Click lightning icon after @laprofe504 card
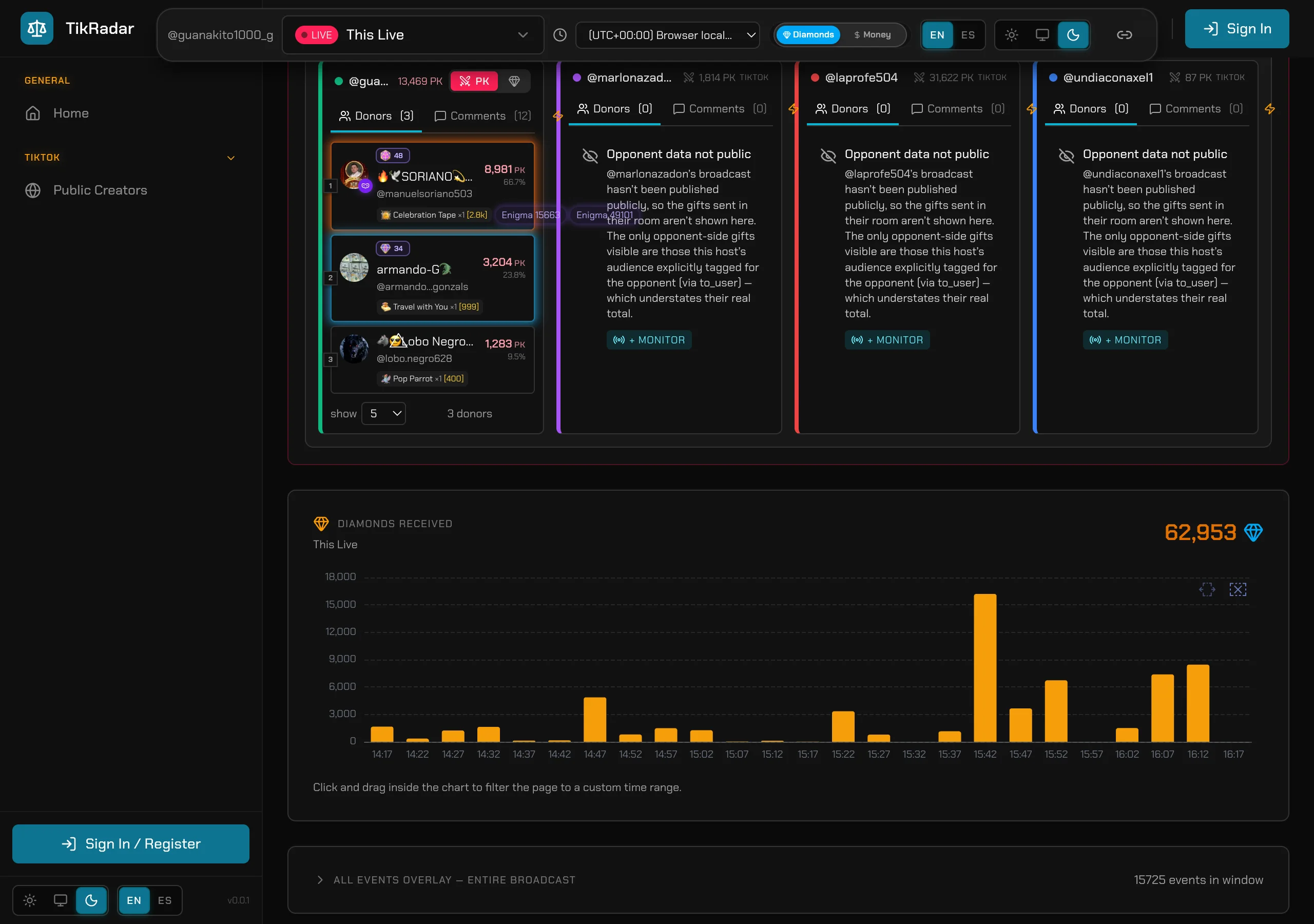This screenshot has height=924, width=1314. [1031, 109]
